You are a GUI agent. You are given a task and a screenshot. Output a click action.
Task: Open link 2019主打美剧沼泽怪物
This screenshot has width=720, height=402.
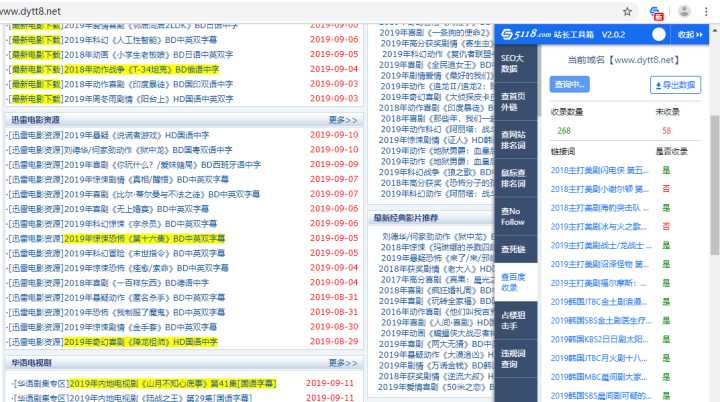tap(599, 264)
